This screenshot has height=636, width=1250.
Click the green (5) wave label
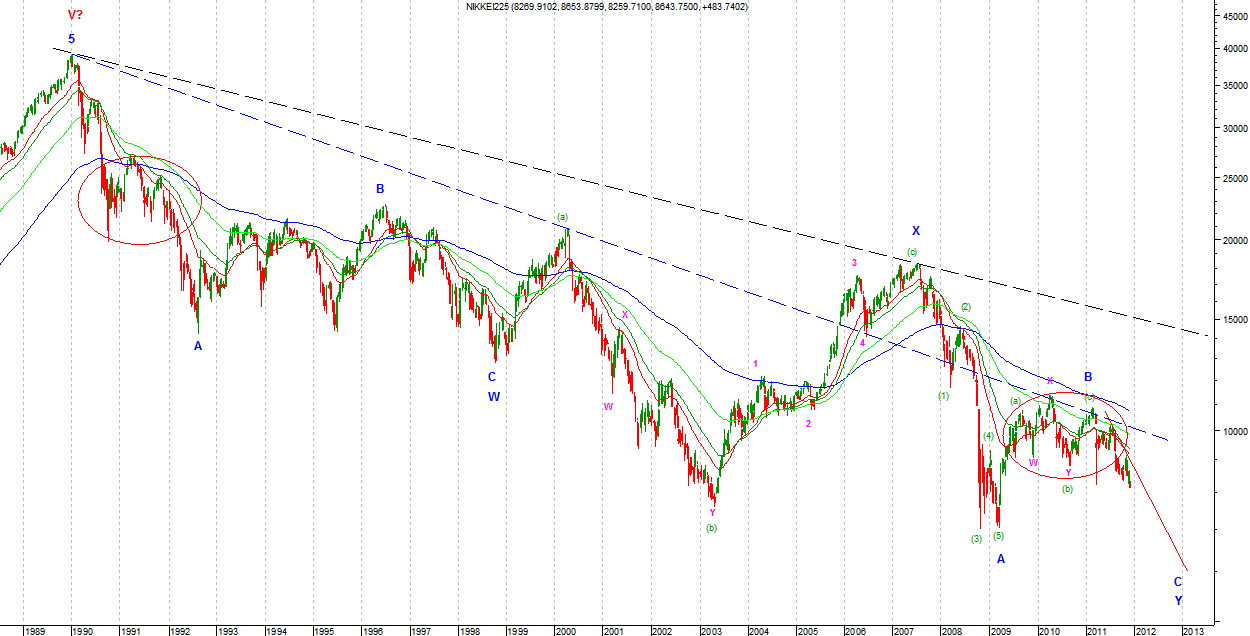998,535
